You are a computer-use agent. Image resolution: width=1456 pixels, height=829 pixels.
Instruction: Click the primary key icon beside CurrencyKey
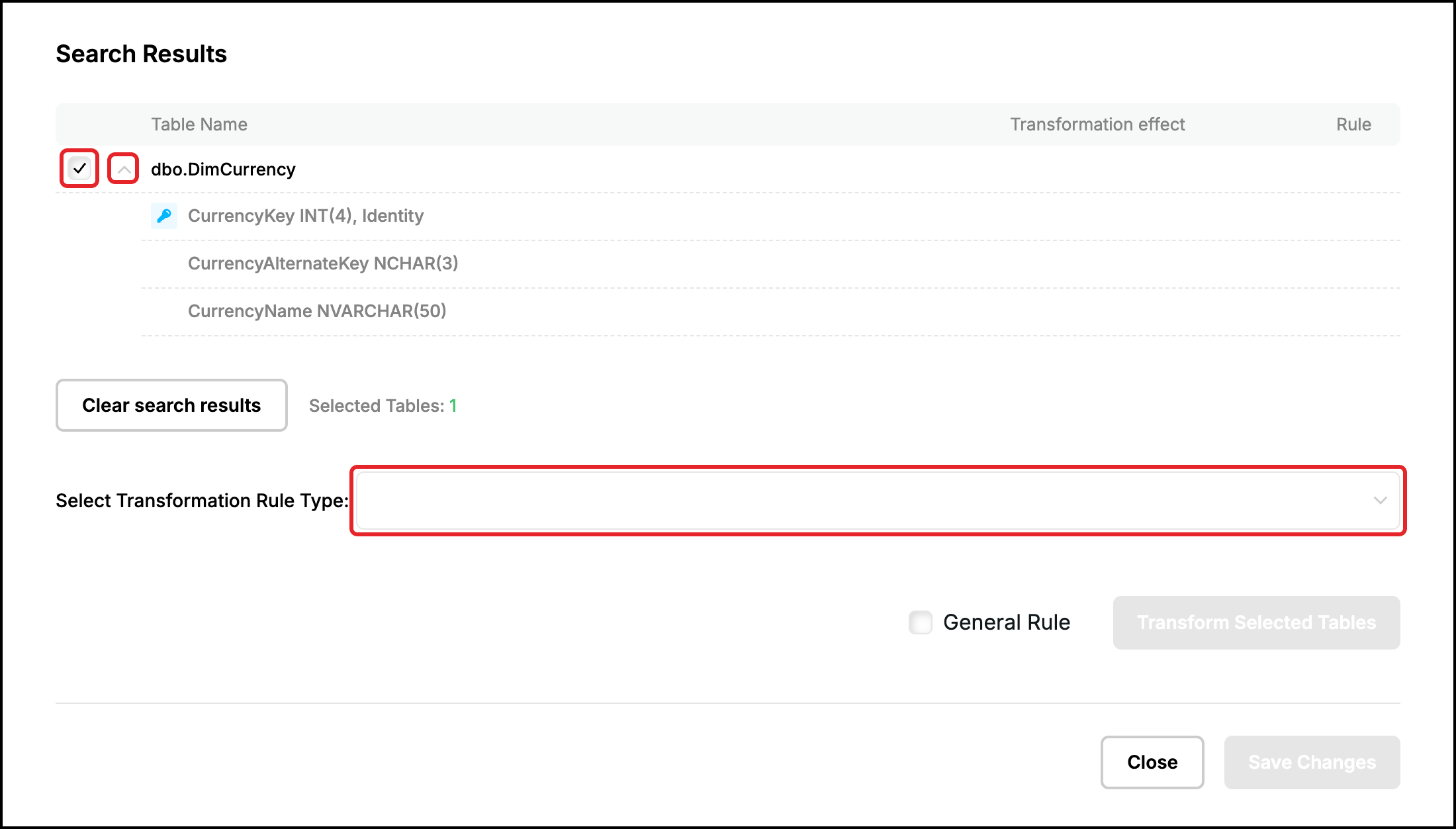(x=163, y=215)
